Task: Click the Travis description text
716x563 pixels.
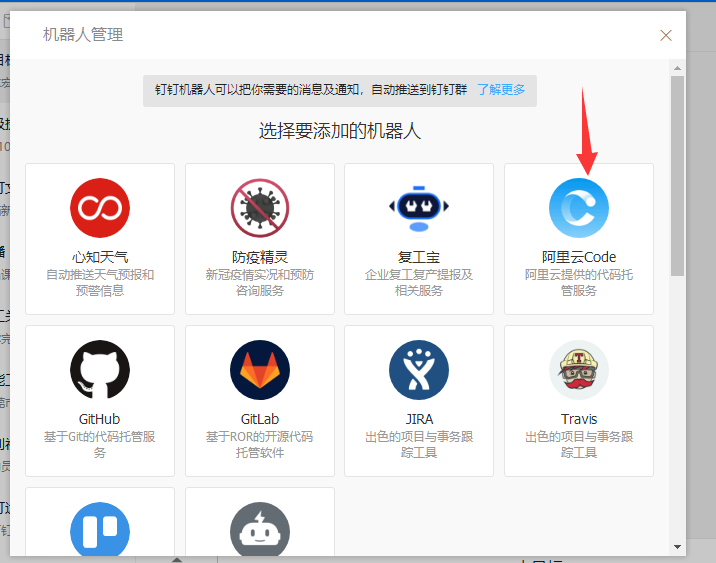Action: click(578, 445)
